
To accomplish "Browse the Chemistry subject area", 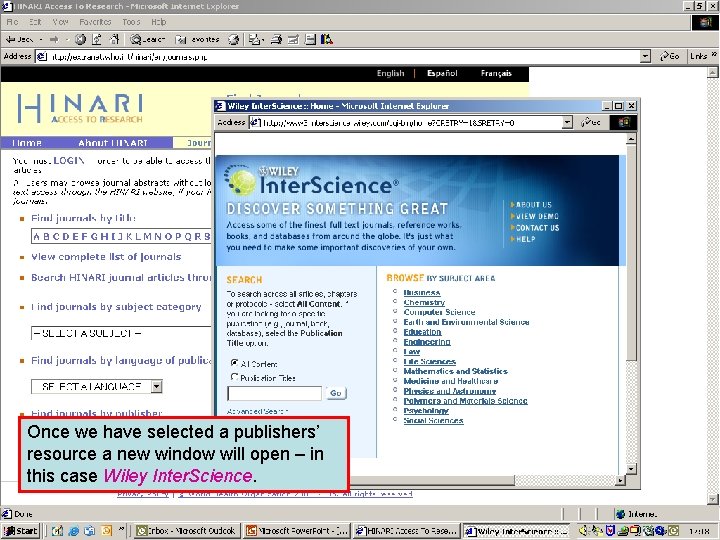I will pyautogui.click(x=424, y=302).
